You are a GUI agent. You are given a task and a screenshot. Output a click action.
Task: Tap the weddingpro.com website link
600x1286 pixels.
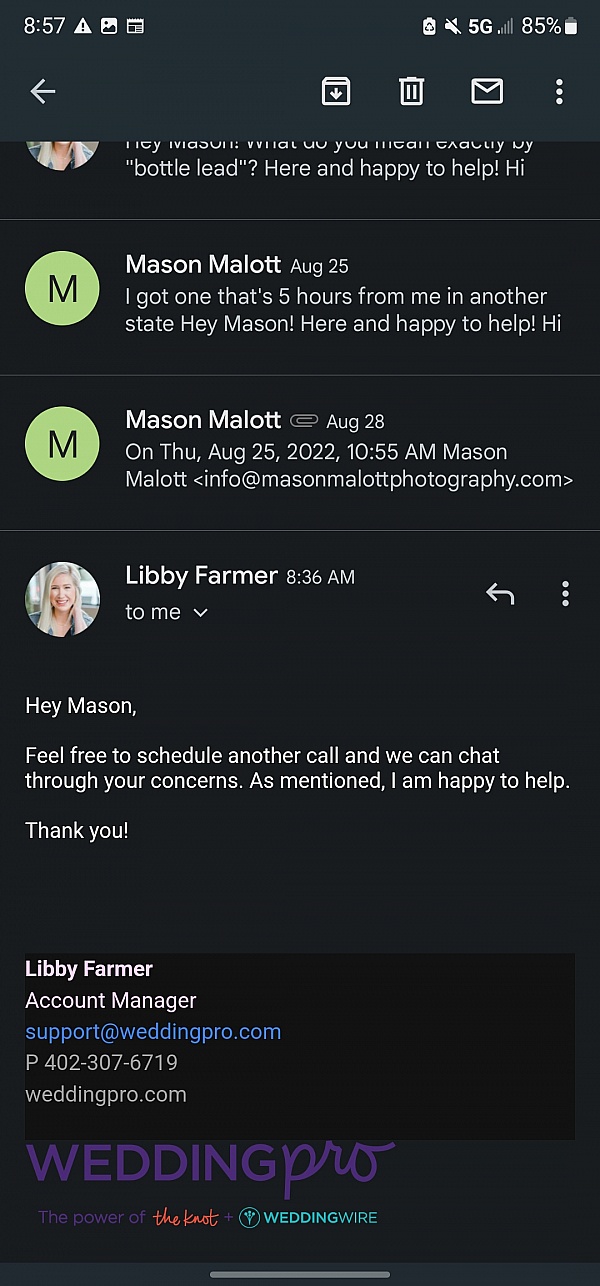tap(106, 1094)
